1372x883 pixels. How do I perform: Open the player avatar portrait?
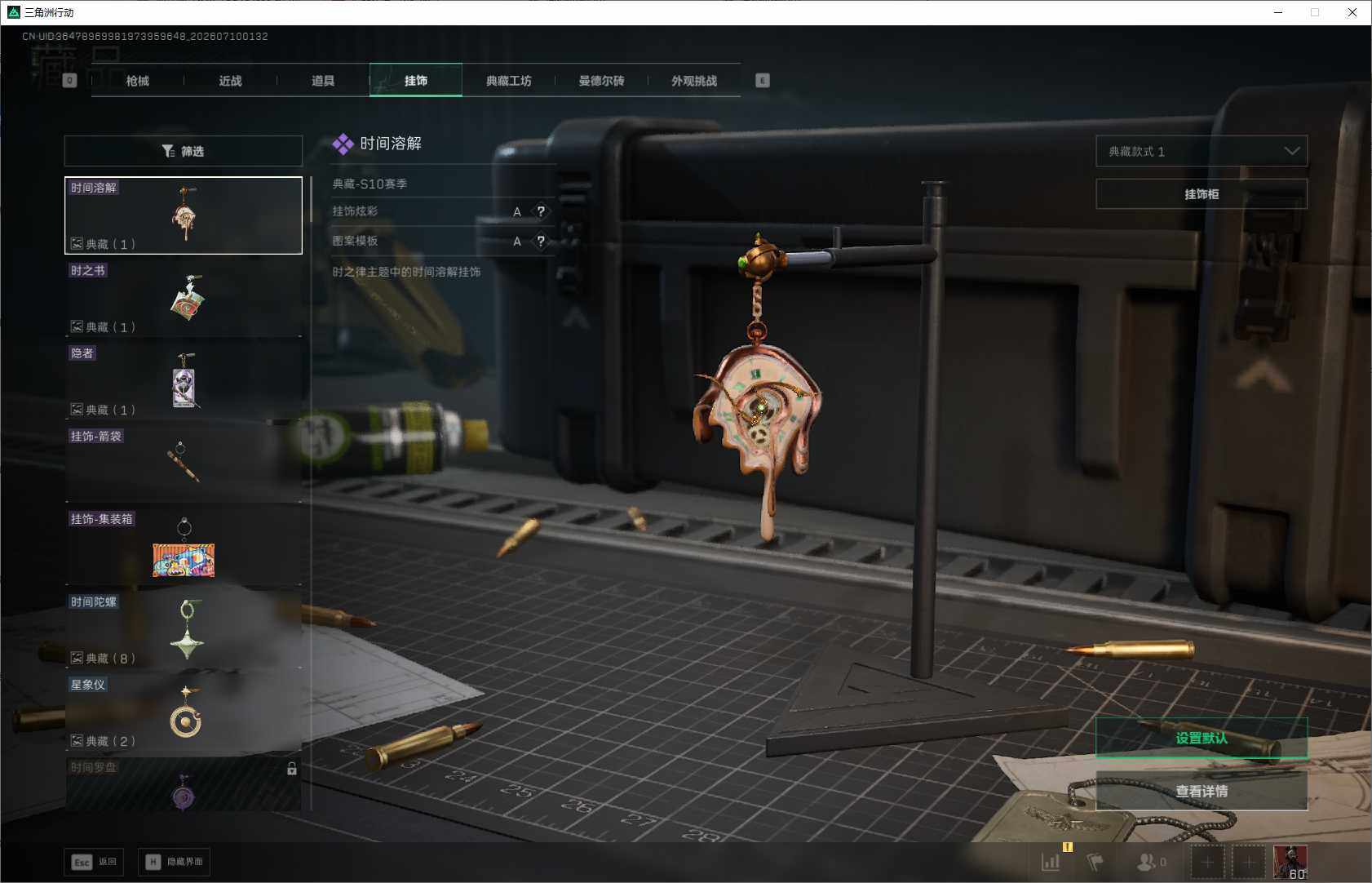pyautogui.click(x=1290, y=862)
